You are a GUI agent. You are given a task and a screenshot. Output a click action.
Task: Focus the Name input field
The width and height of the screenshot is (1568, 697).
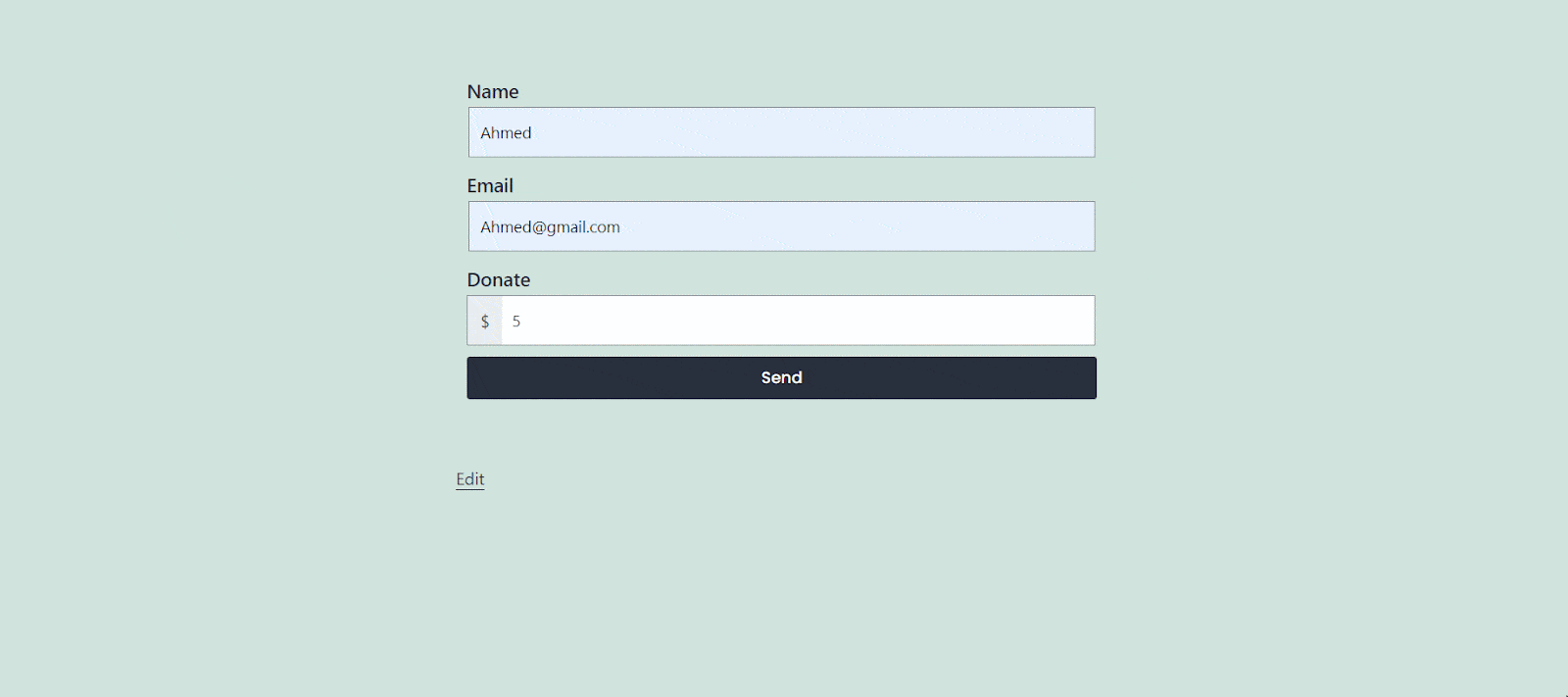click(781, 132)
